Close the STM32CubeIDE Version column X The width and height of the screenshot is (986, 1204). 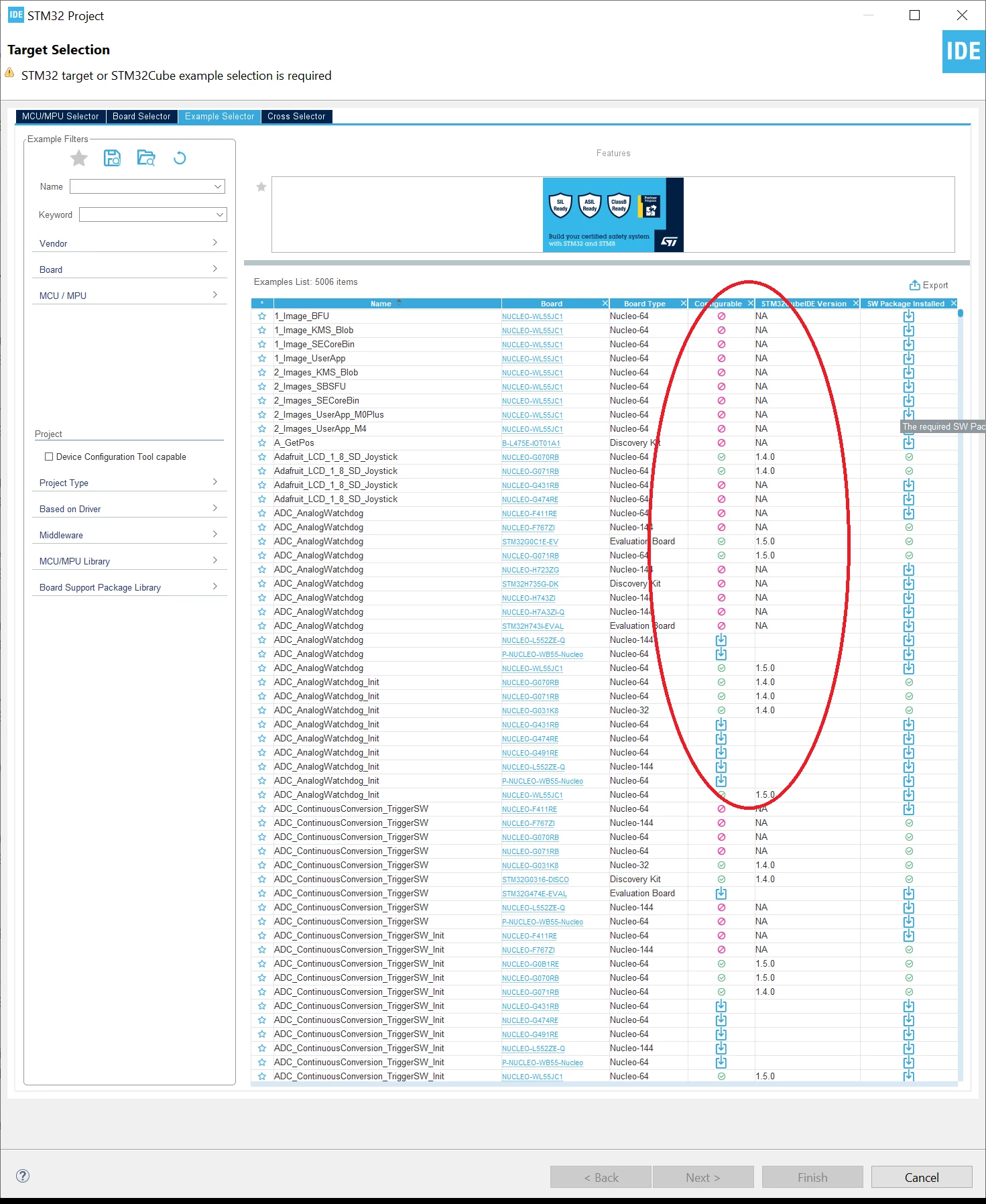click(x=856, y=304)
